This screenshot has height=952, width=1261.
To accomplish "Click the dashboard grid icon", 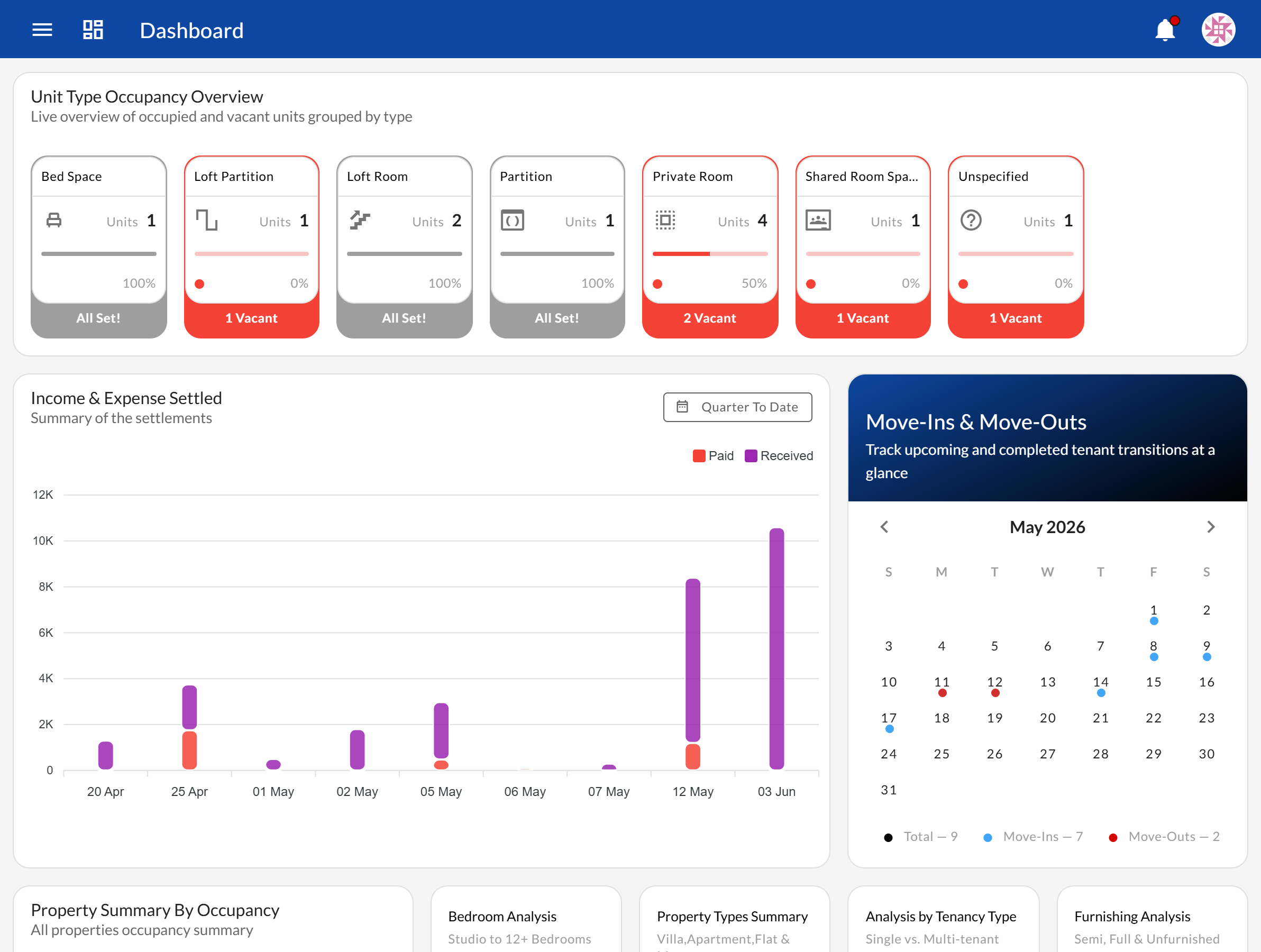I will [93, 30].
